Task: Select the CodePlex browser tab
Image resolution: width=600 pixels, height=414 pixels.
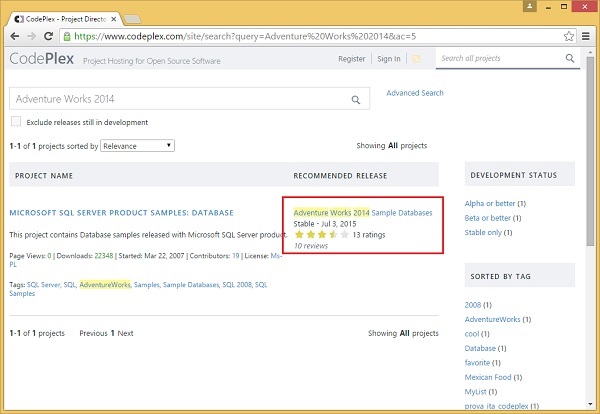Action: tap(60, 10)
